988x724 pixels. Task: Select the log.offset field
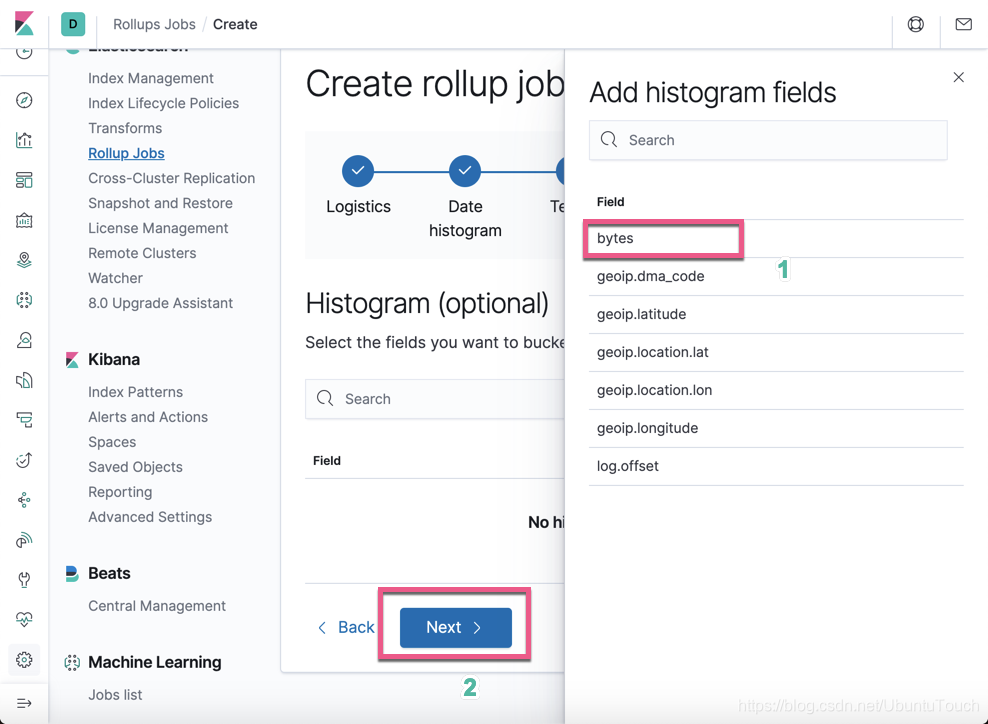[x=776, y=466]
